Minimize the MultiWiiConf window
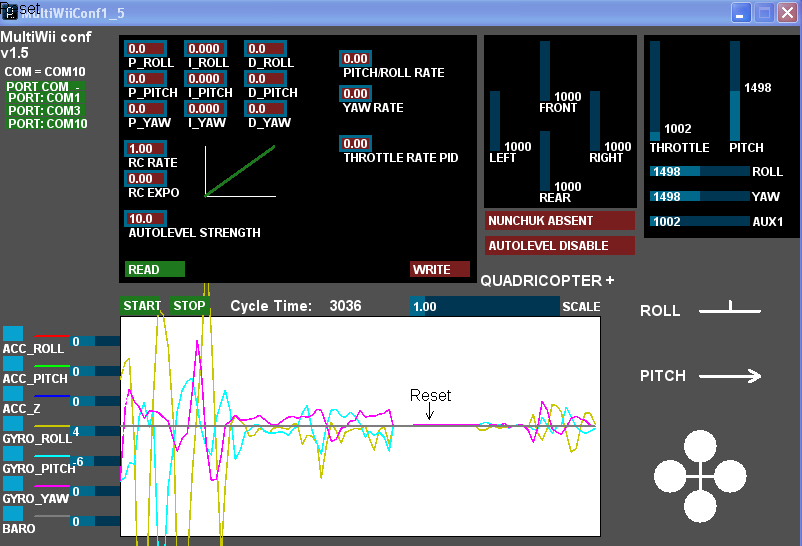802x546 pixels. pyautogui.click(x=740, y=12)
